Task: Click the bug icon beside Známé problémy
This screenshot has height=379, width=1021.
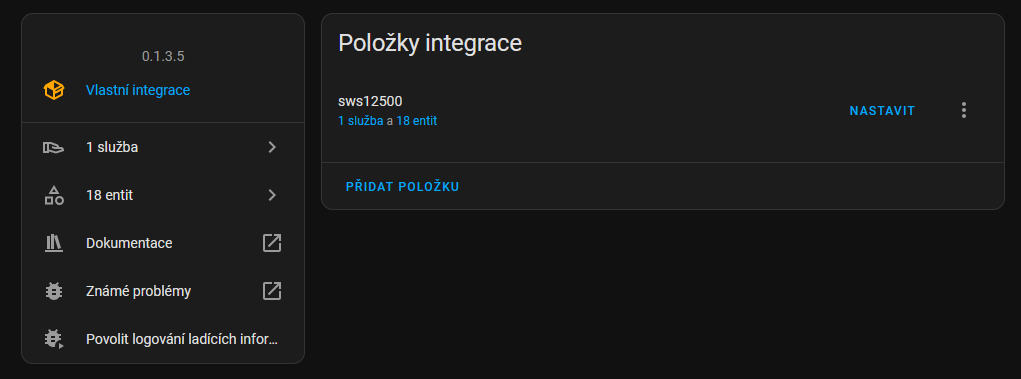Action: click(53, 291)
